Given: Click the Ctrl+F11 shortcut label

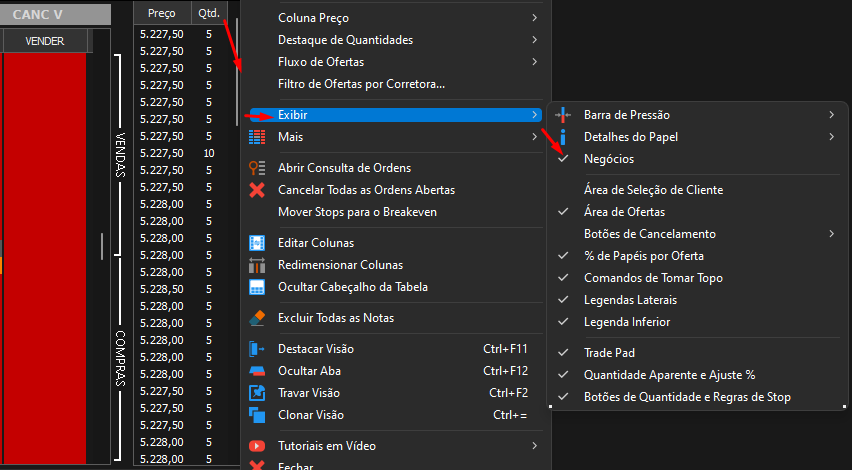Looking at the screenshot, I should click(x=505, y=349).
